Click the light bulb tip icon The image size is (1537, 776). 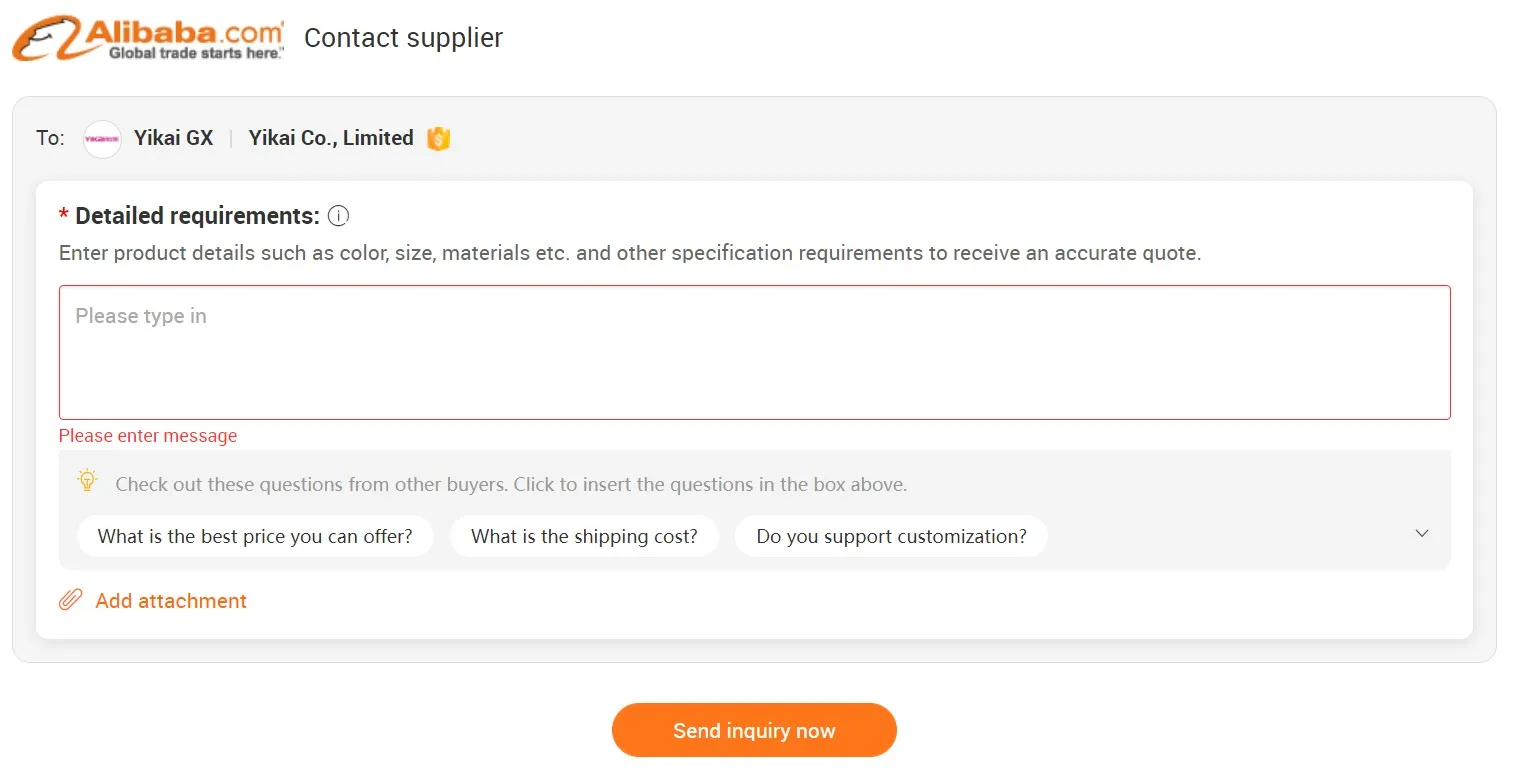[x=88, y=481]
